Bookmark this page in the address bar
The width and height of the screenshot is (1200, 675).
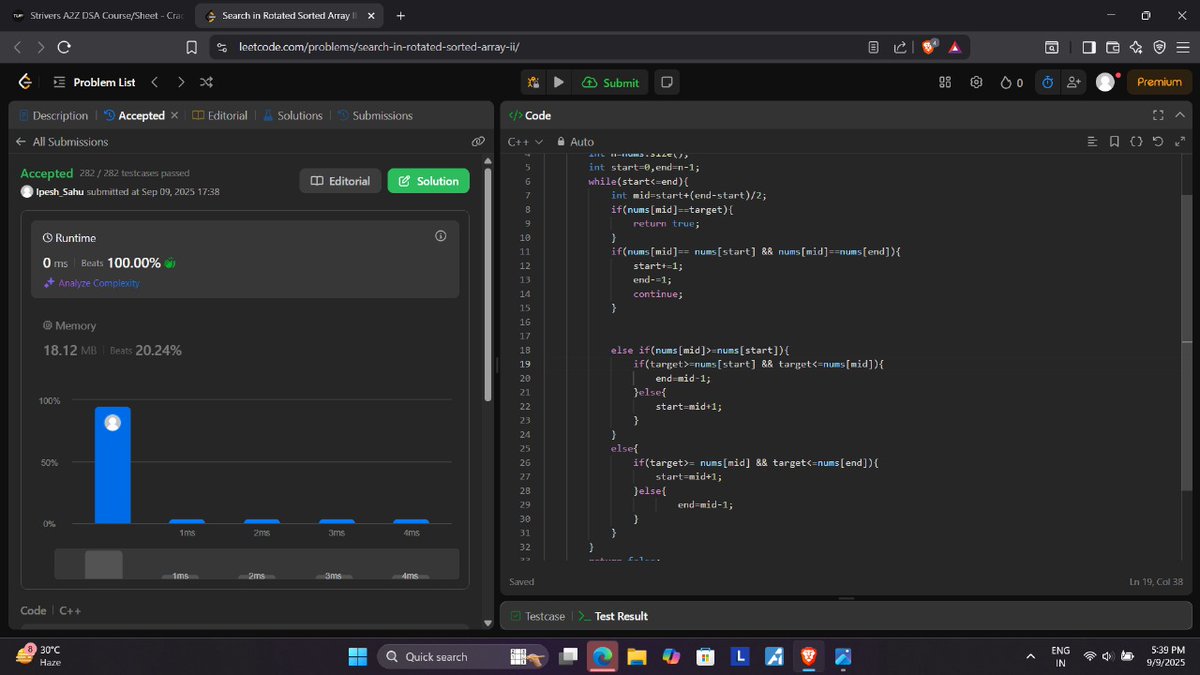(192, 47)
